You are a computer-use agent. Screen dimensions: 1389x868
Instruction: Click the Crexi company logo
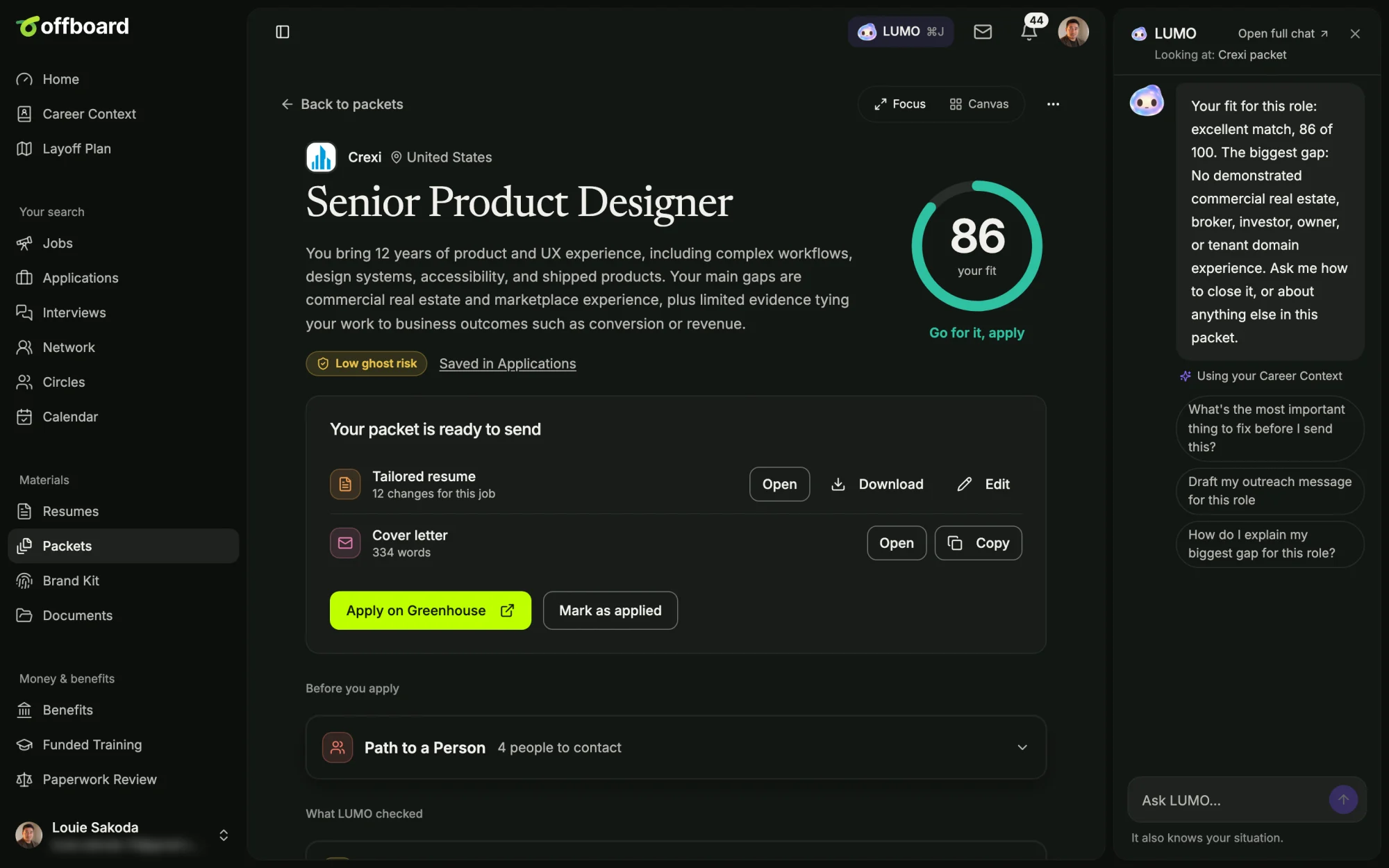pos(321,157)
